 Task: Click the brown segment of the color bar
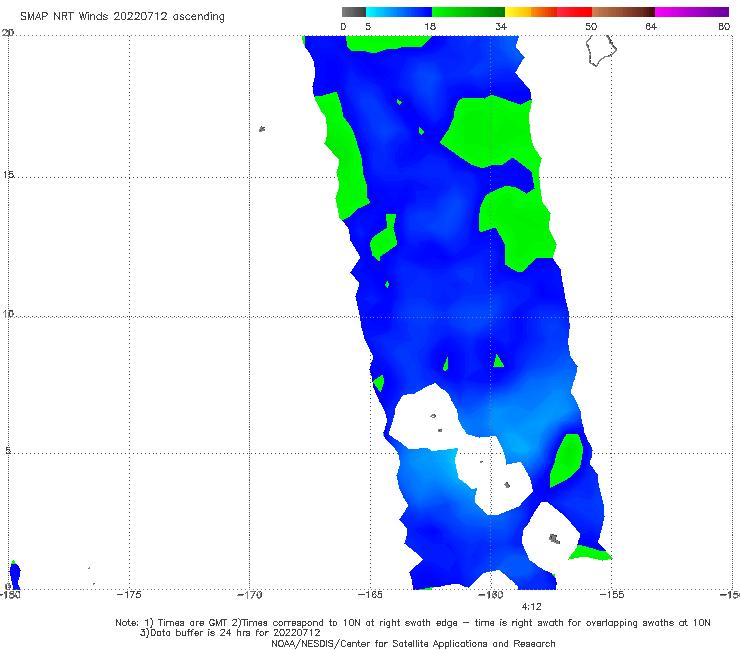point(623,12)
